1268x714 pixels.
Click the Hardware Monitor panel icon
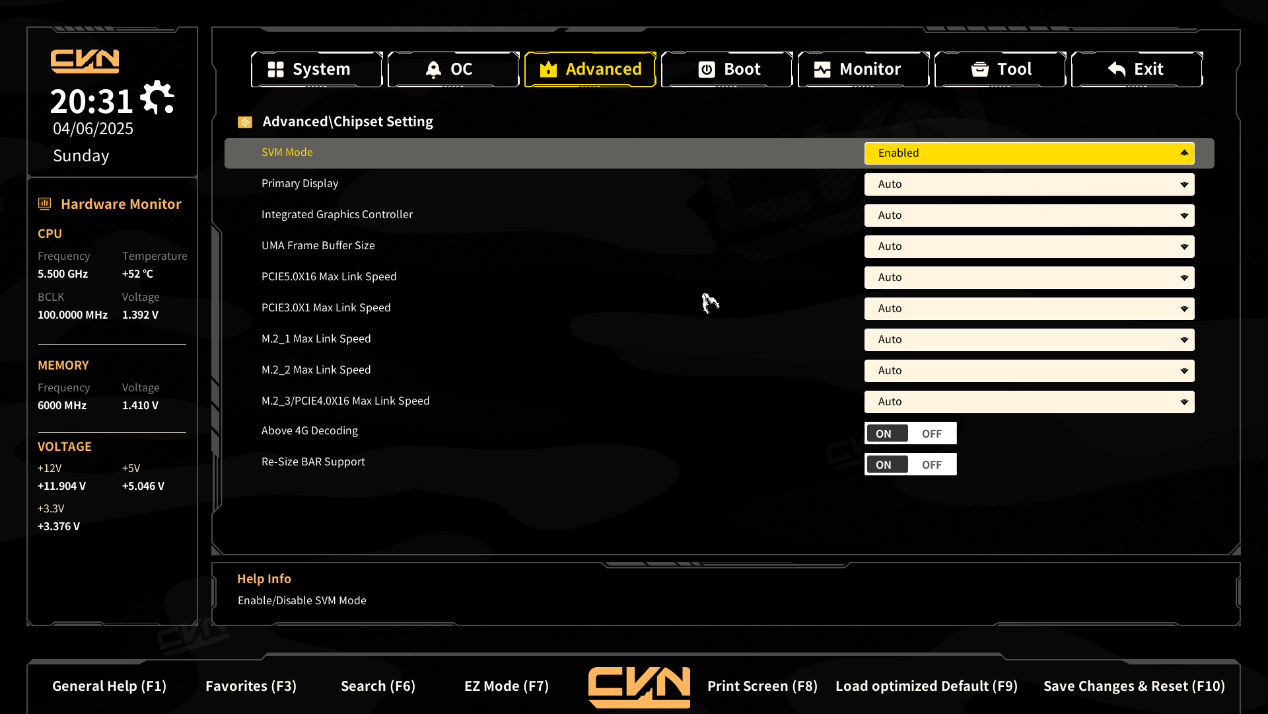[45, 204]
